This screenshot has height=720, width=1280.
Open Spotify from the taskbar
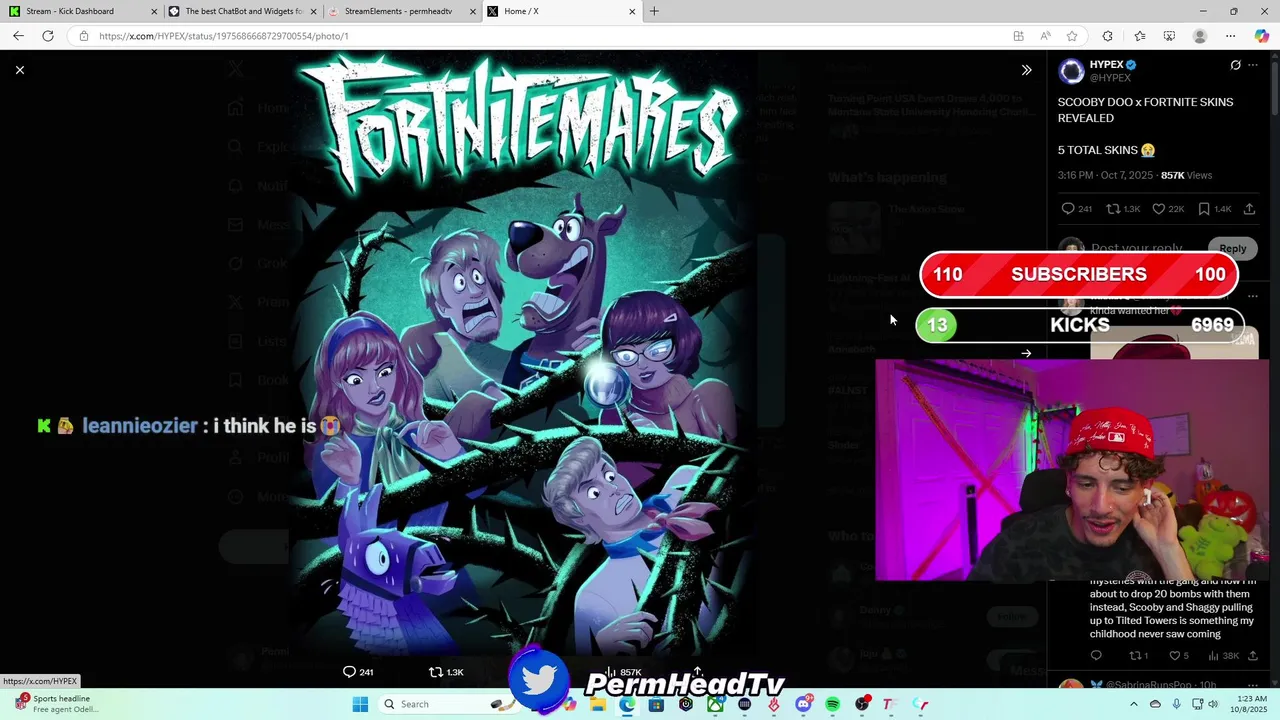833,704
